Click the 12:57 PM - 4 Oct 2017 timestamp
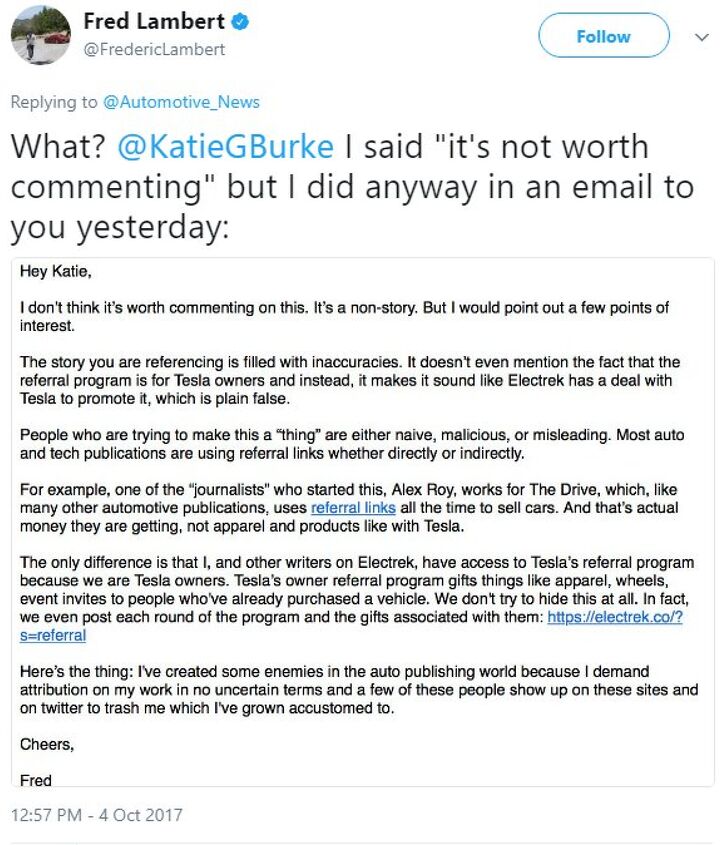720x845 pixels. pos(97,815)
